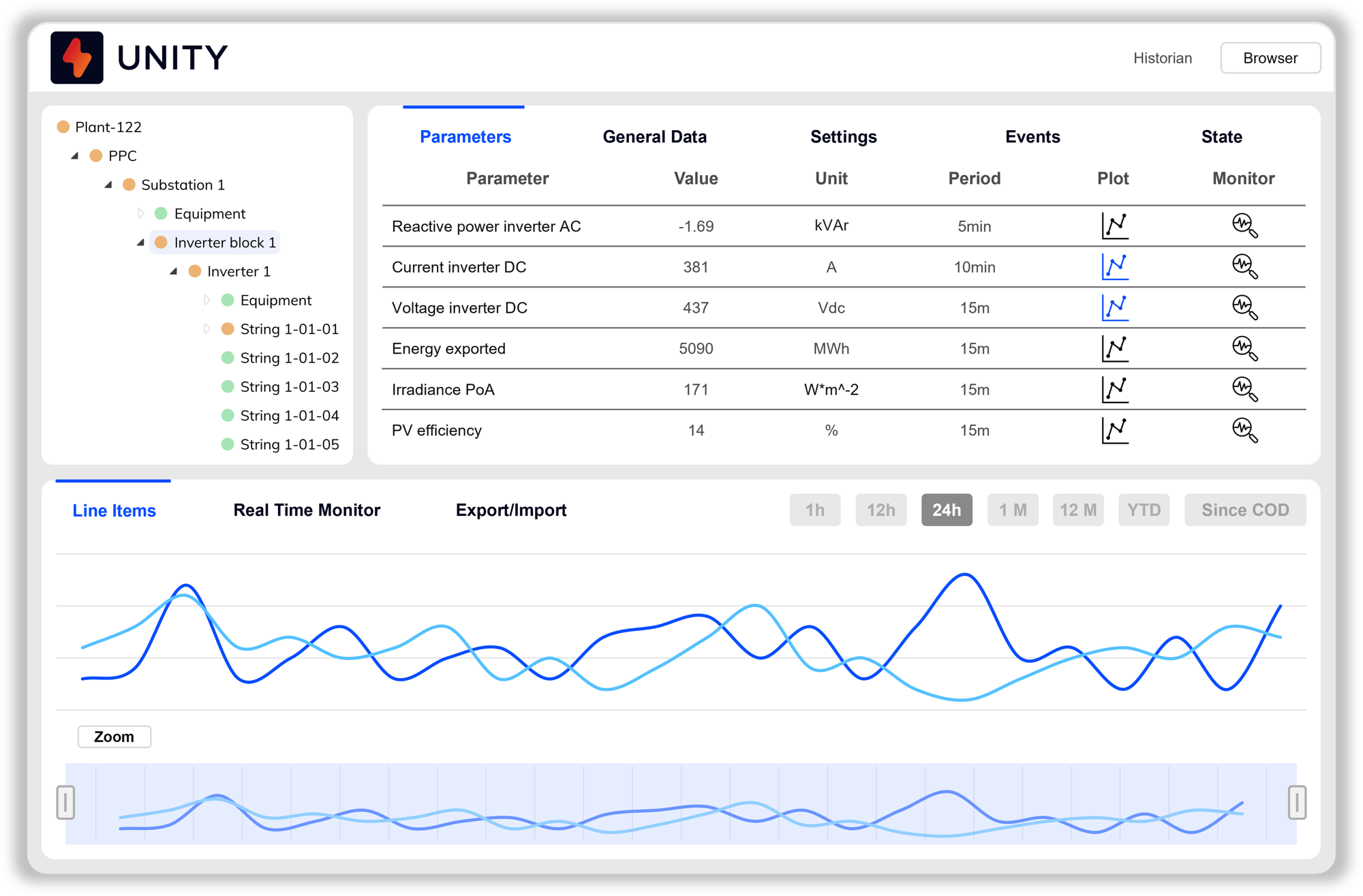1363x896 pixels.
Task: Open Energy exported plot chart icon
Action: click(x=1114, y=348)
